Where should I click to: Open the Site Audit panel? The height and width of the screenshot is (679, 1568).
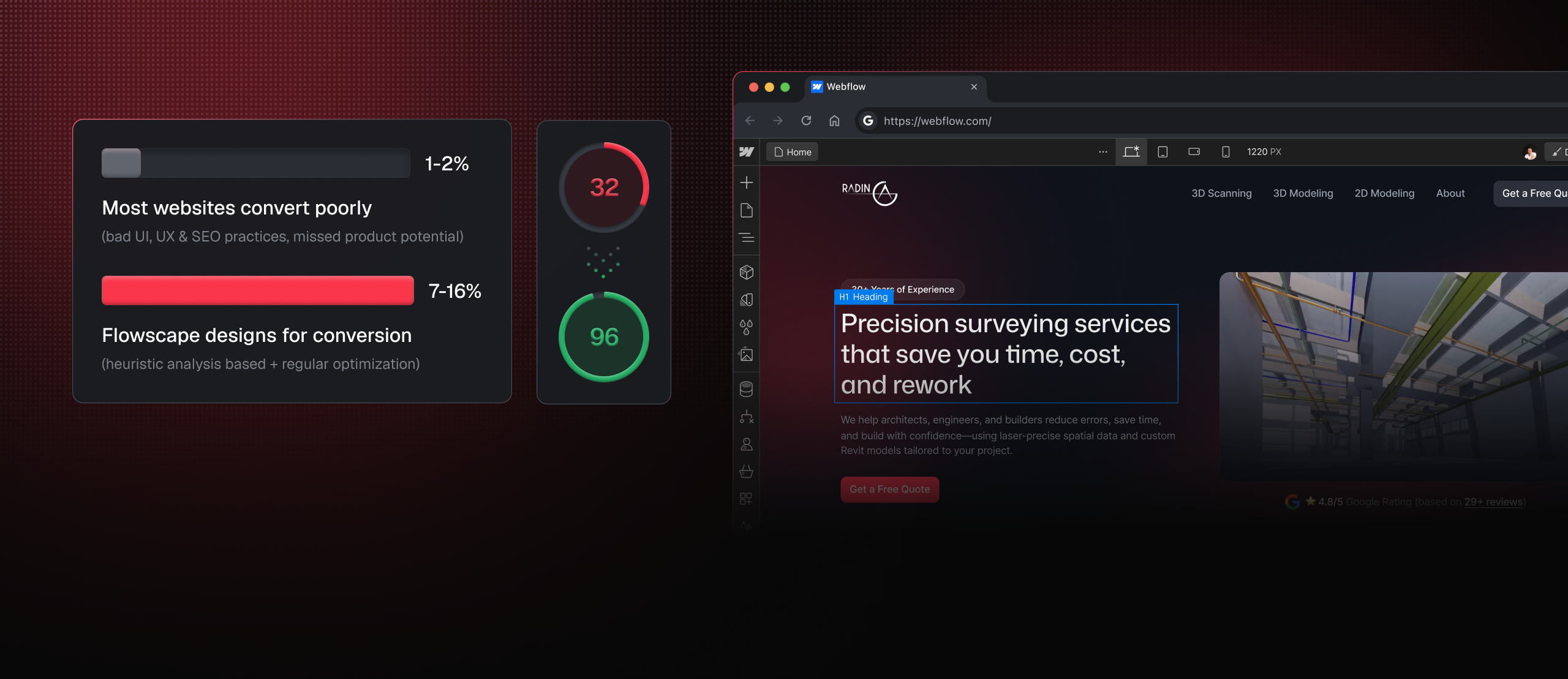click(747, 526)
